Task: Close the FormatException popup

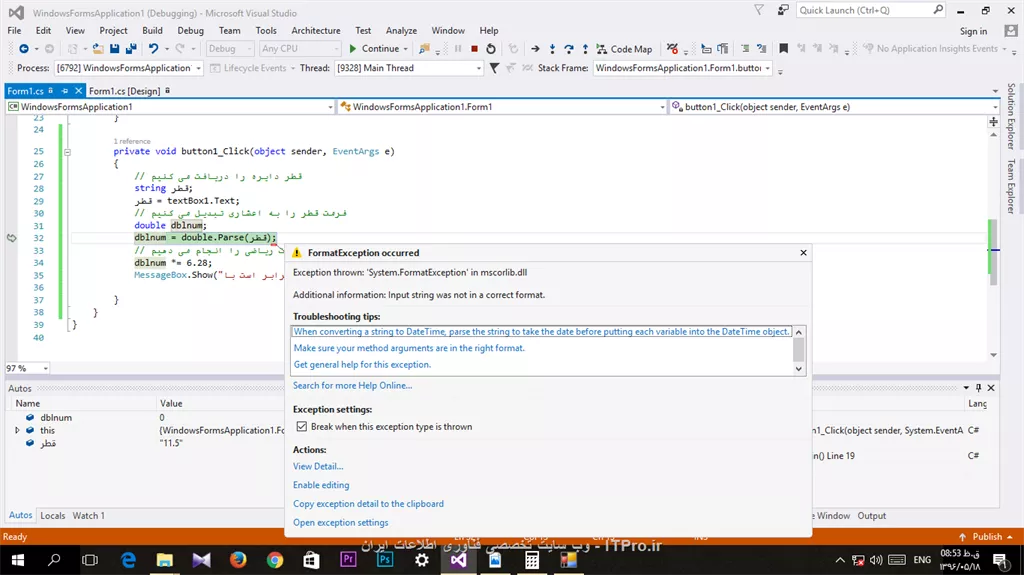Action: (803, 253)
